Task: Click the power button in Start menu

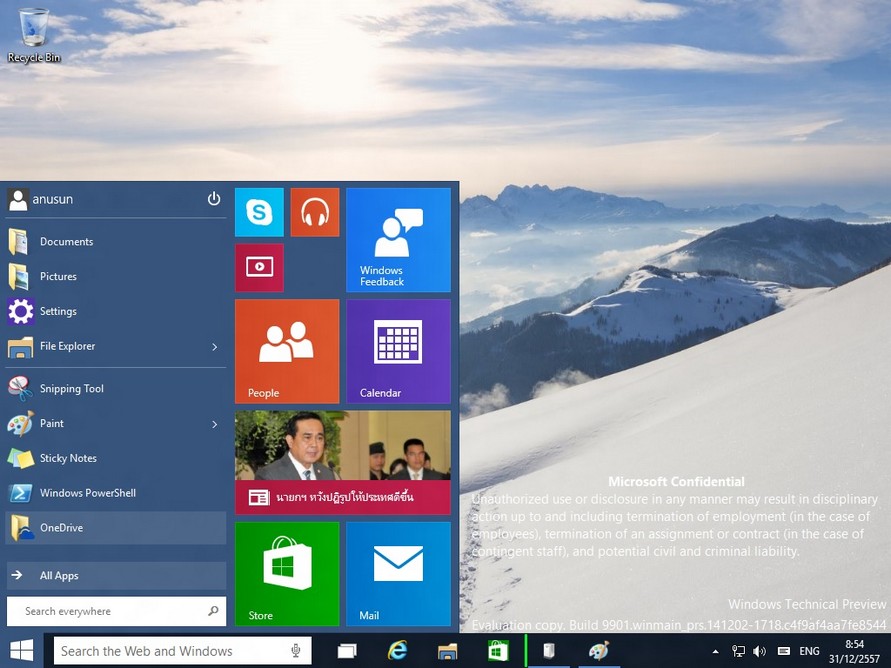Action: 214,199
